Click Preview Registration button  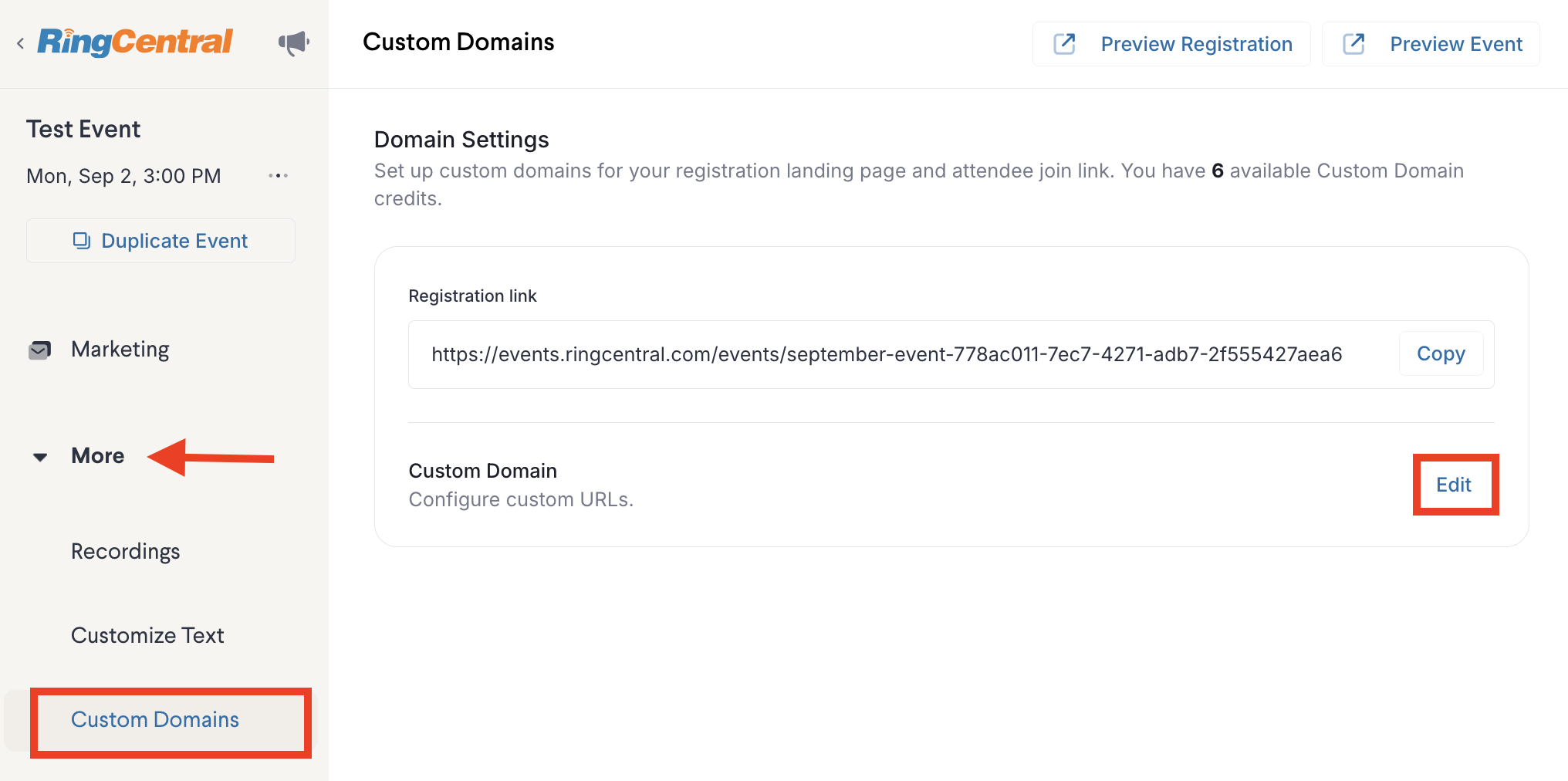[x=1171, y=44]
